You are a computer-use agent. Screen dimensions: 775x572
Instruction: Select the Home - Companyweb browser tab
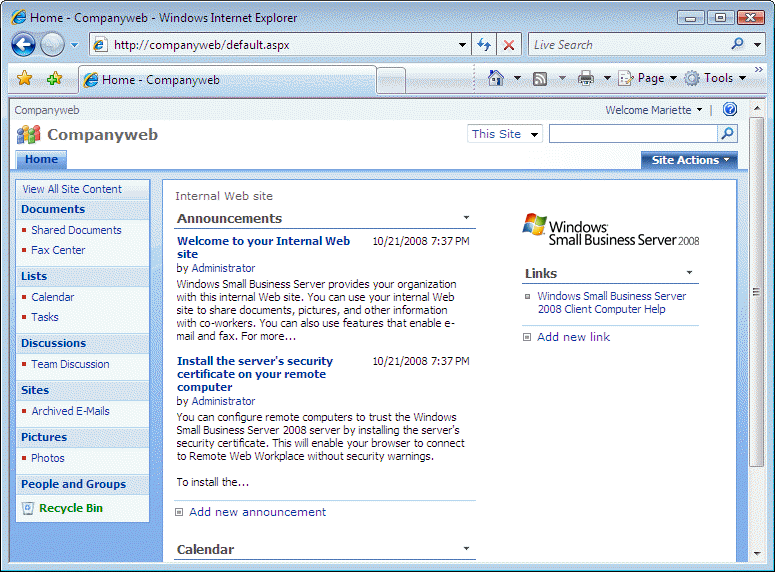[x=227, y=80]
